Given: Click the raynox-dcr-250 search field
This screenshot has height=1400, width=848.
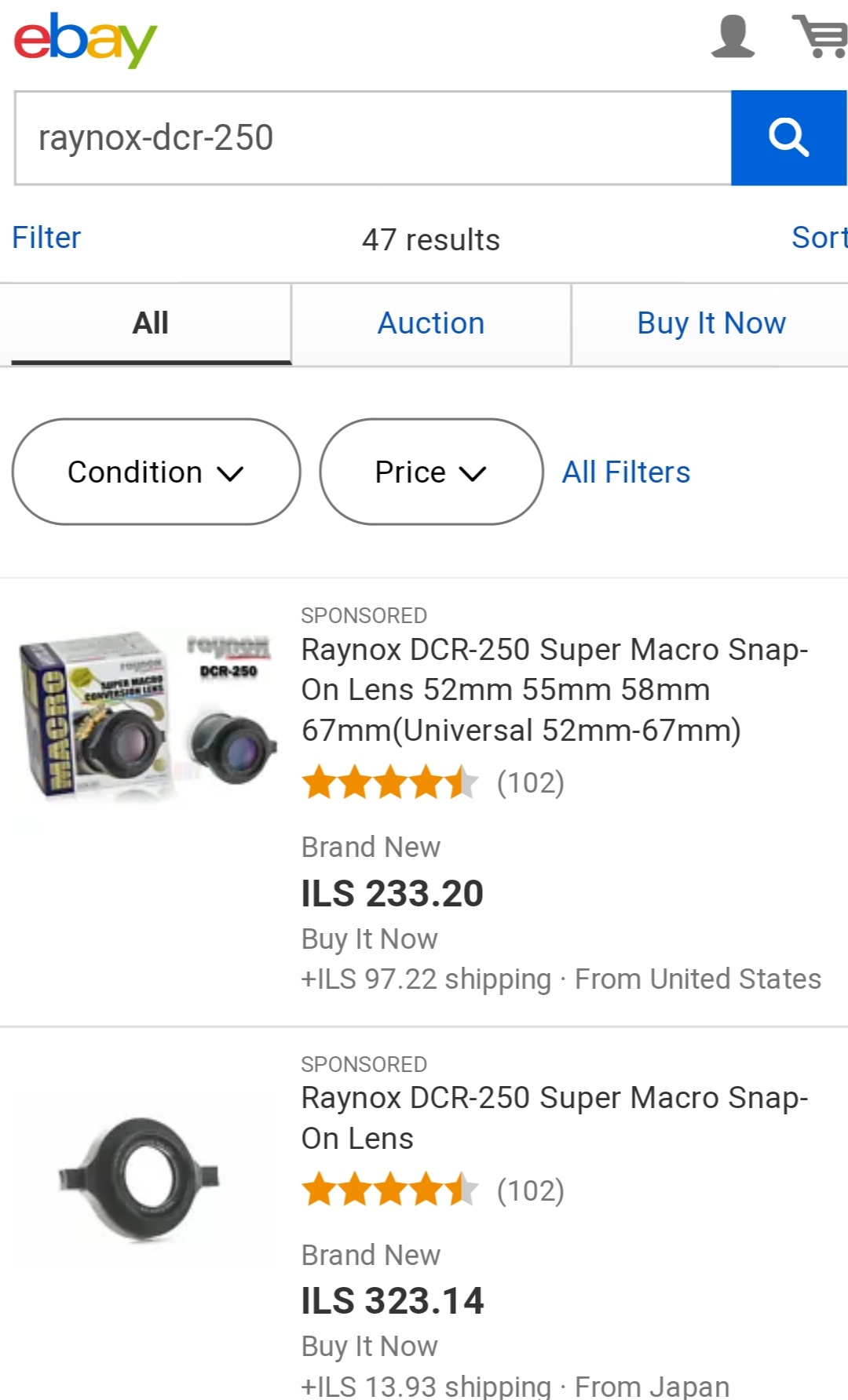Looking at the screenshot, I should tap(373, 138).
